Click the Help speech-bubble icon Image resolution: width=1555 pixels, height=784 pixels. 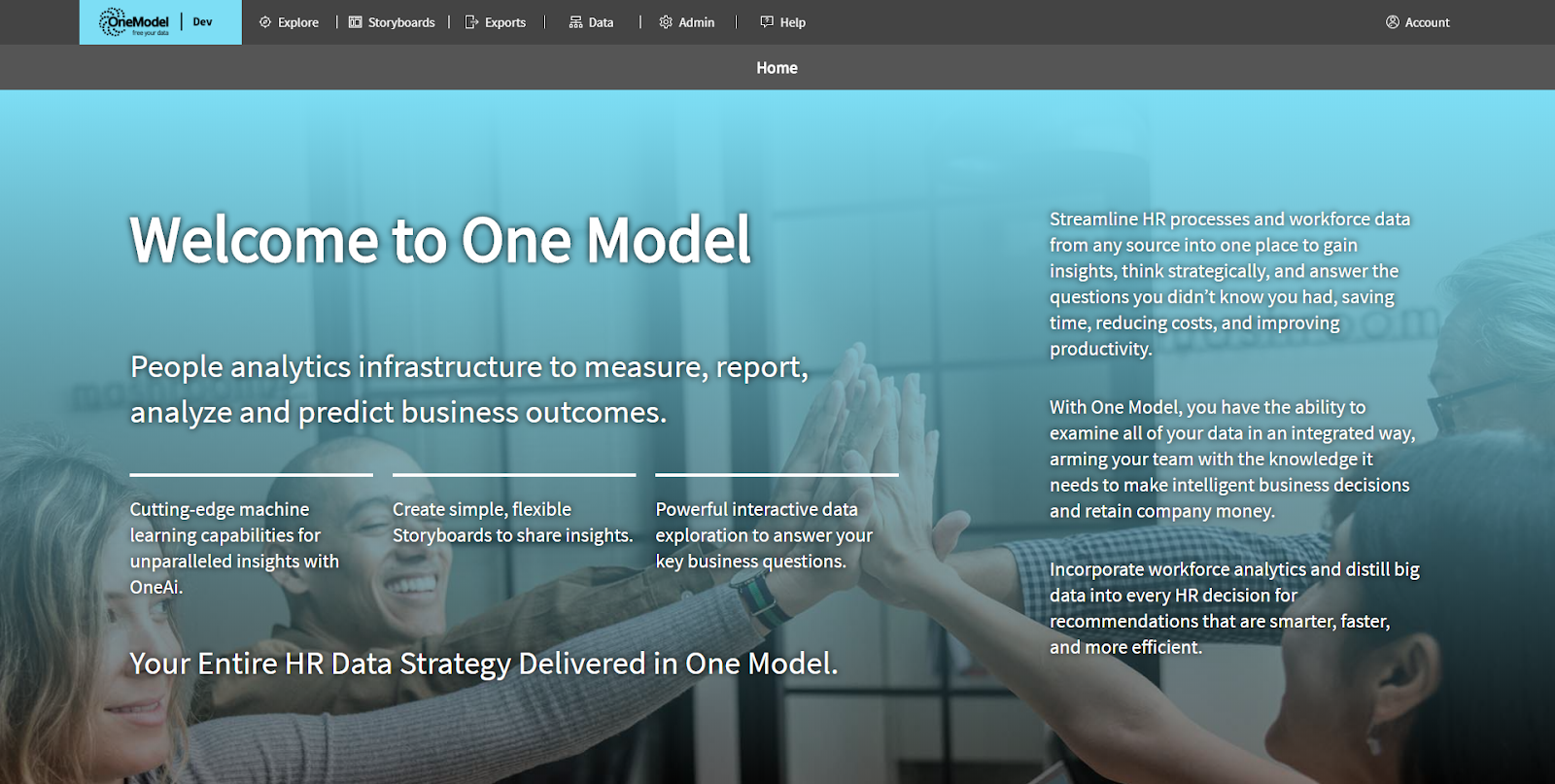[767, 22]
